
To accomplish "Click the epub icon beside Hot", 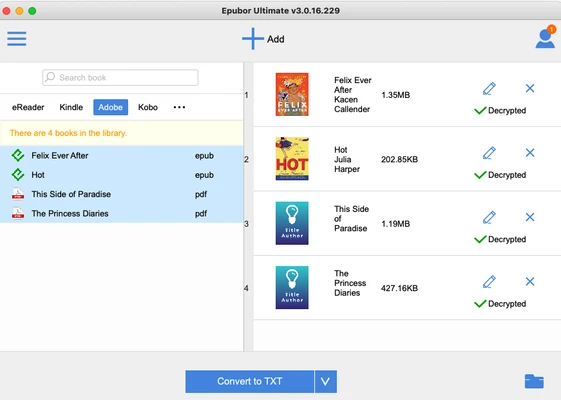I will pyautogui.click(x=18, y=175).
